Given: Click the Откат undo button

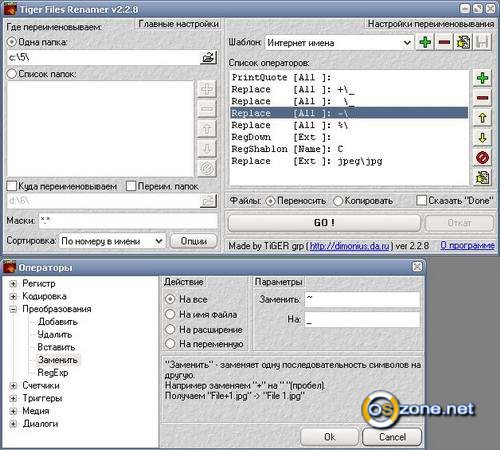Looking at the screenshot, I should pos(459,223).
